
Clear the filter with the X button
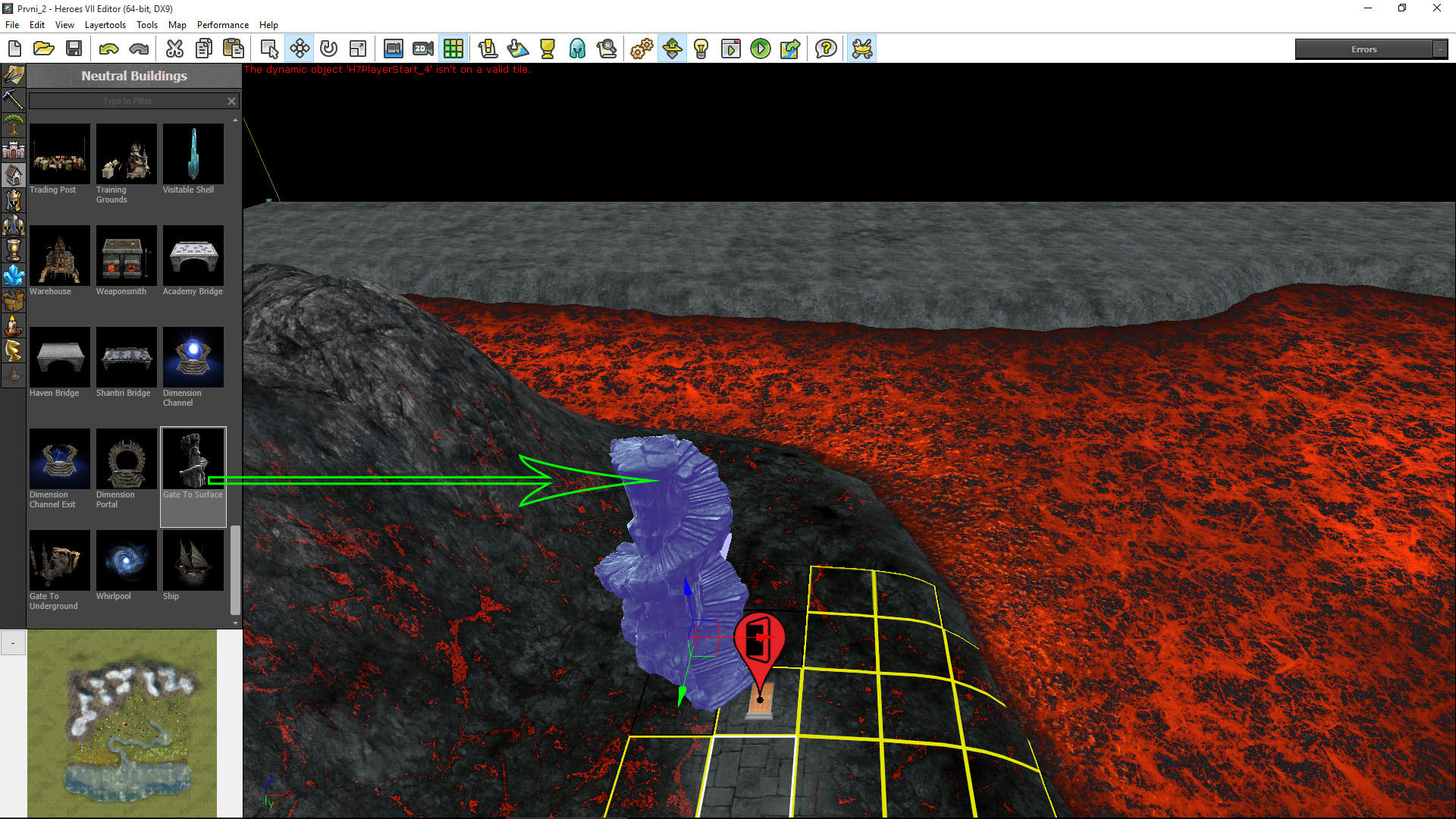pos(232,101)
